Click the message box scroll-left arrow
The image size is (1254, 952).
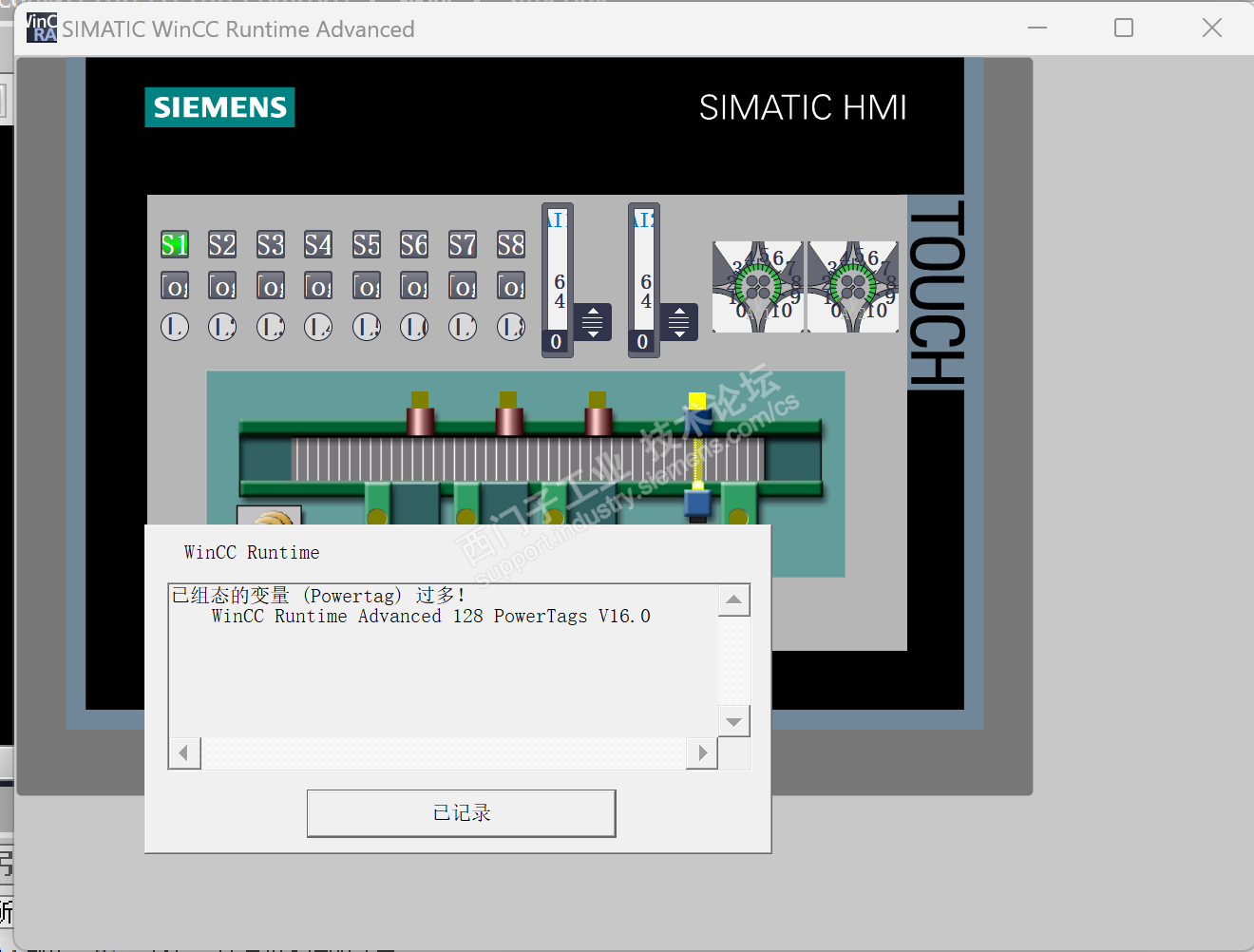coord(184,753)
